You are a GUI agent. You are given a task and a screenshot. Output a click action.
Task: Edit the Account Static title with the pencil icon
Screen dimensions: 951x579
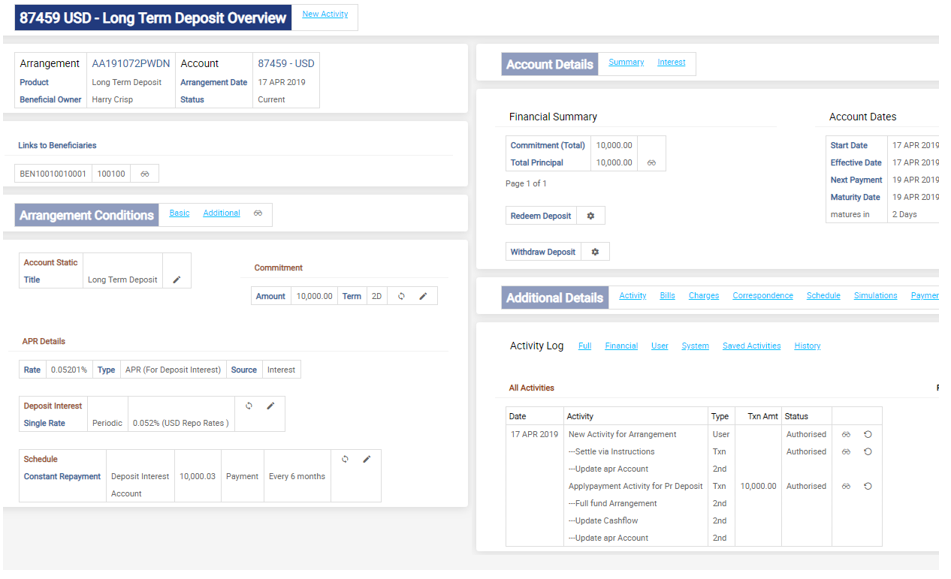tap(177, 280)
